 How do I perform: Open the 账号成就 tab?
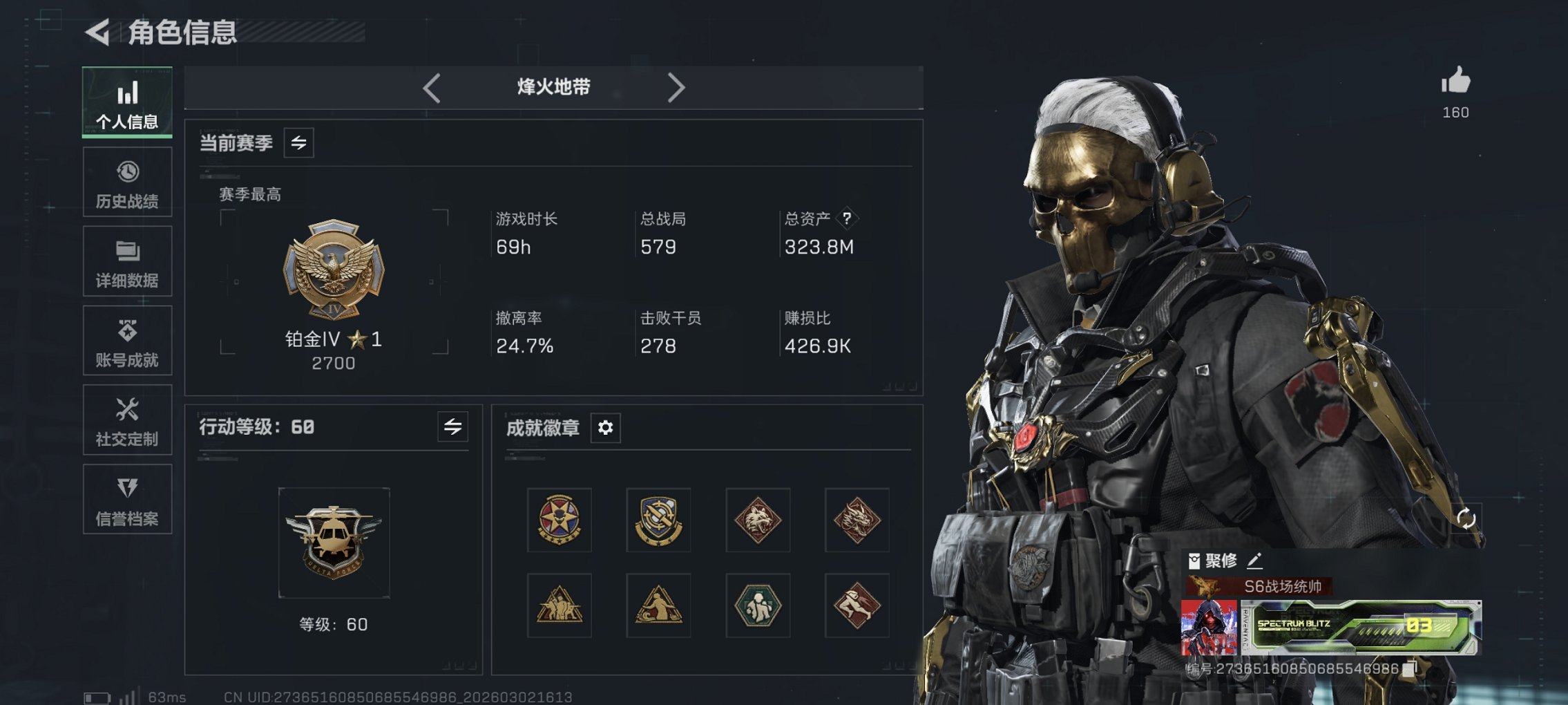(x=127, y=341)
